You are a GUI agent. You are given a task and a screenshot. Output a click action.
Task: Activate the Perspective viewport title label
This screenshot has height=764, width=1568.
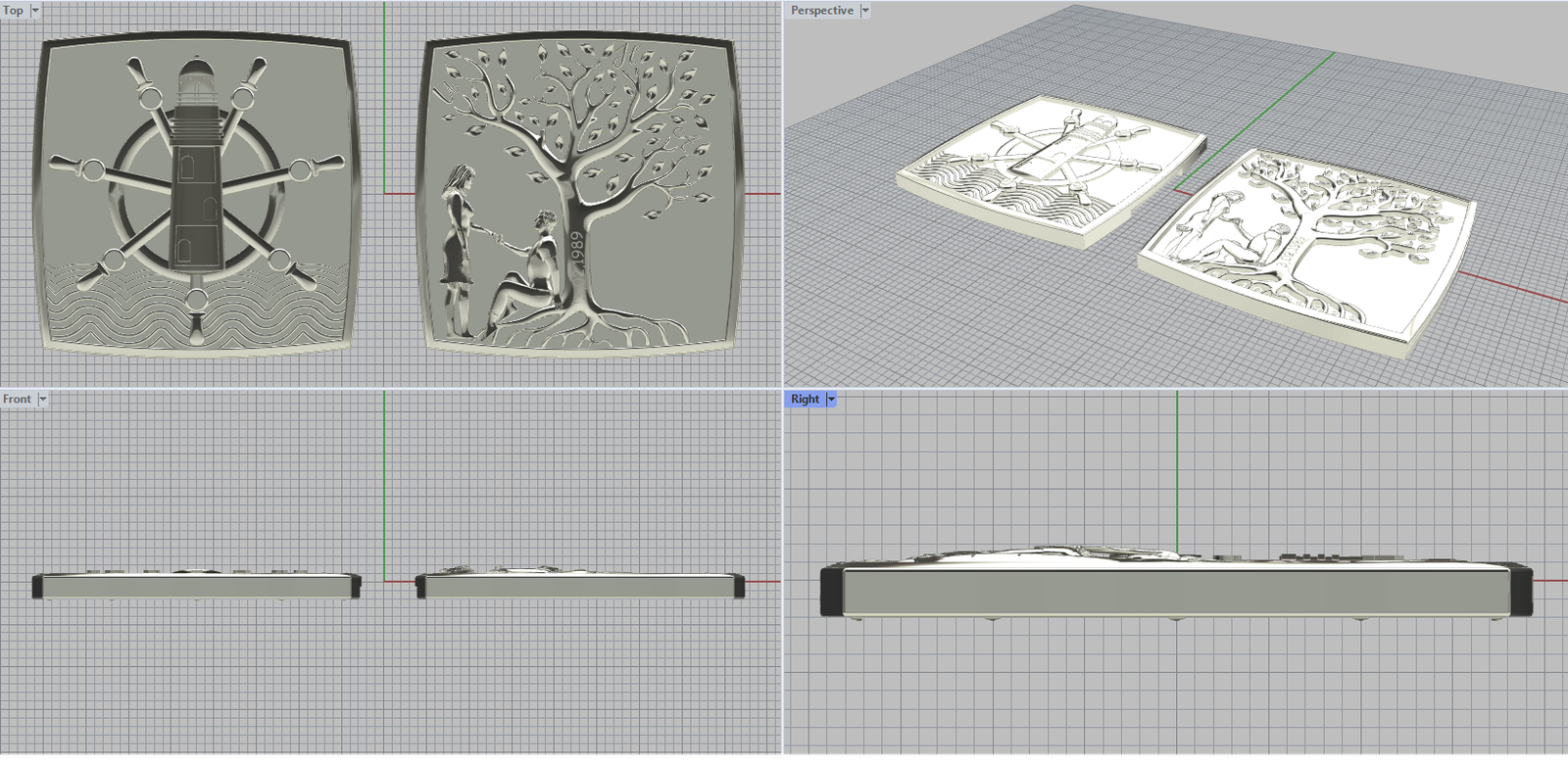(x=821, y=10)
